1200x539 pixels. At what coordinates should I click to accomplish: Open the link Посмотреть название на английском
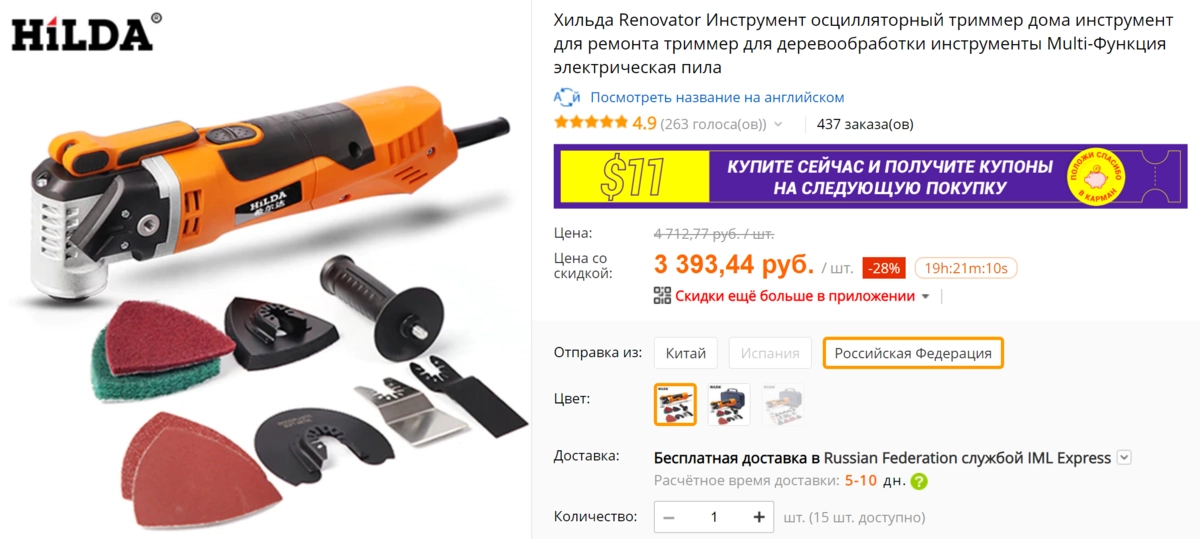pos(717,97)
